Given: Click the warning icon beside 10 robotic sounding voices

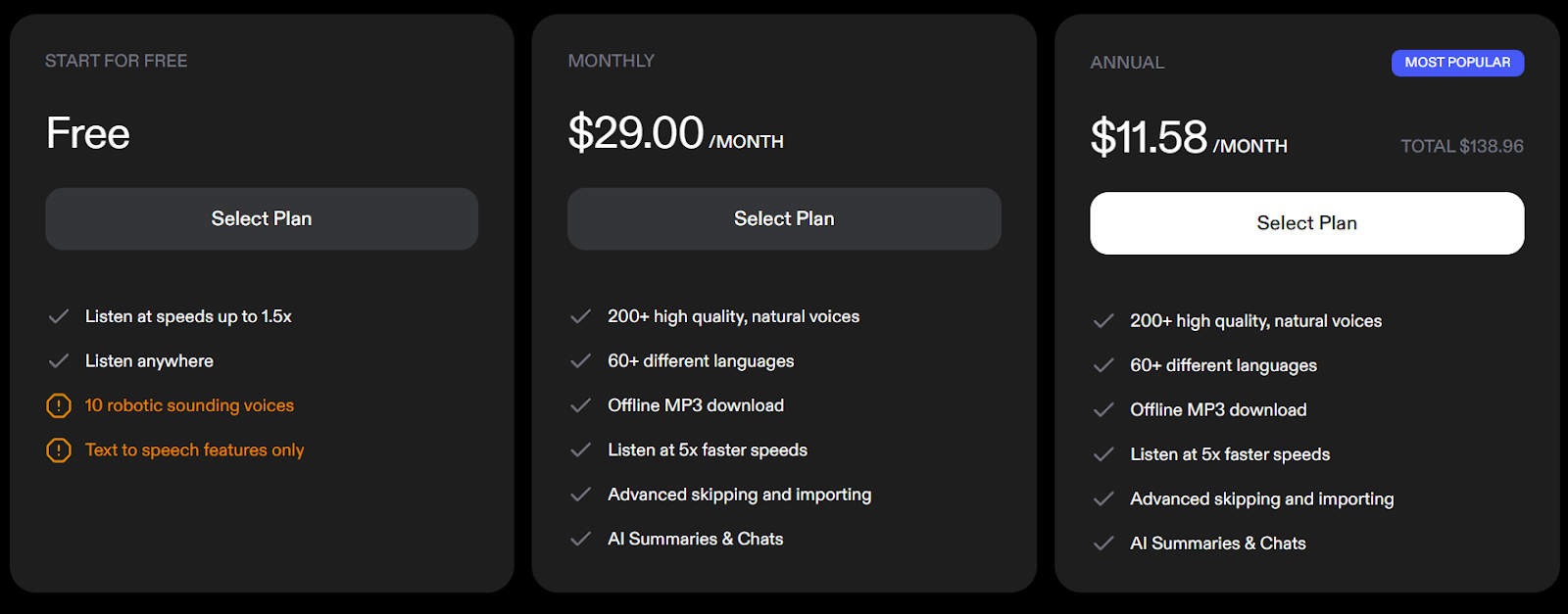Looking at the screenshot, I should 59,405.
